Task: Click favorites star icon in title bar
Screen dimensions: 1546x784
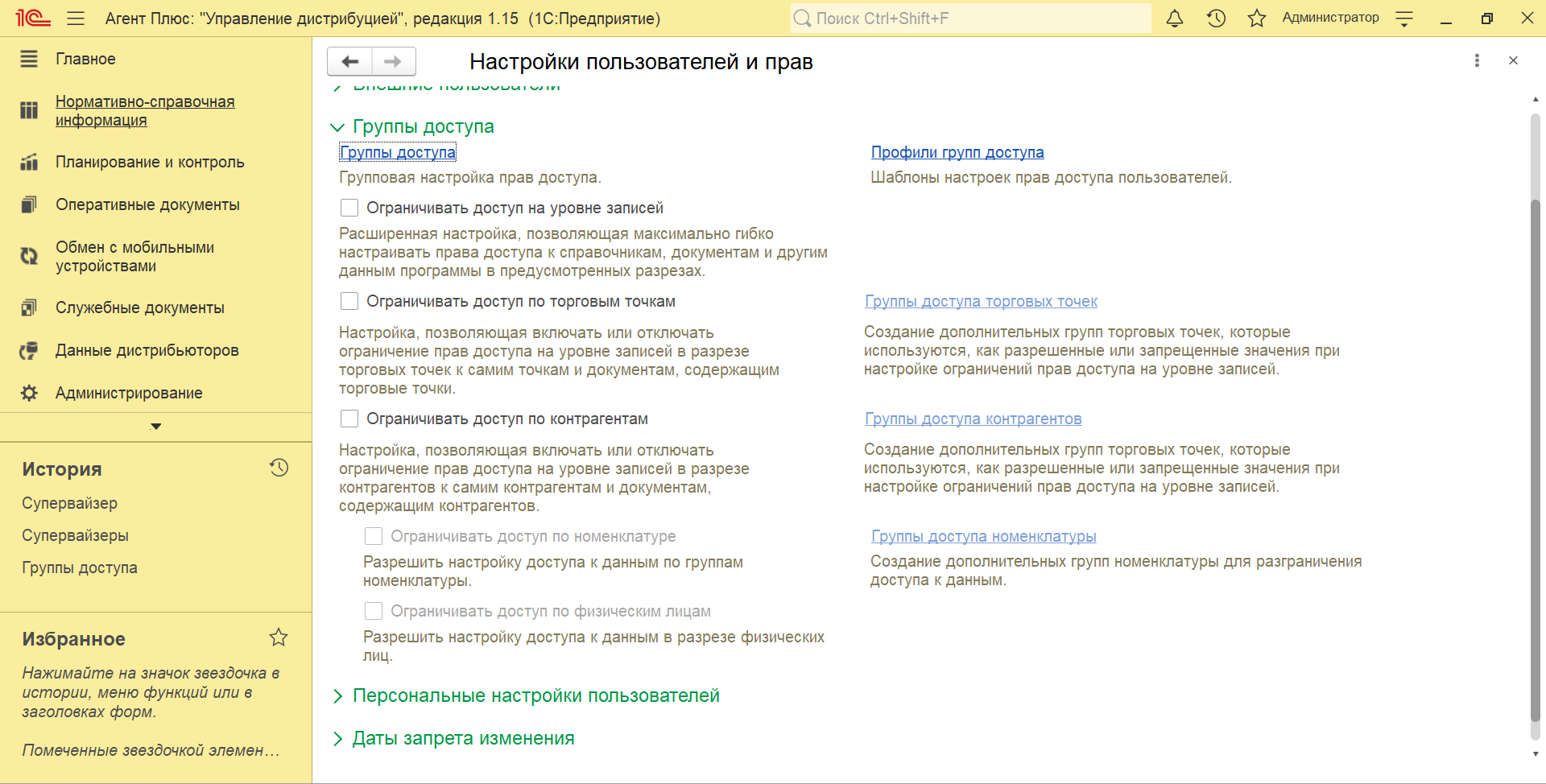Action: pyautogui.click(x=1256, y=19)
